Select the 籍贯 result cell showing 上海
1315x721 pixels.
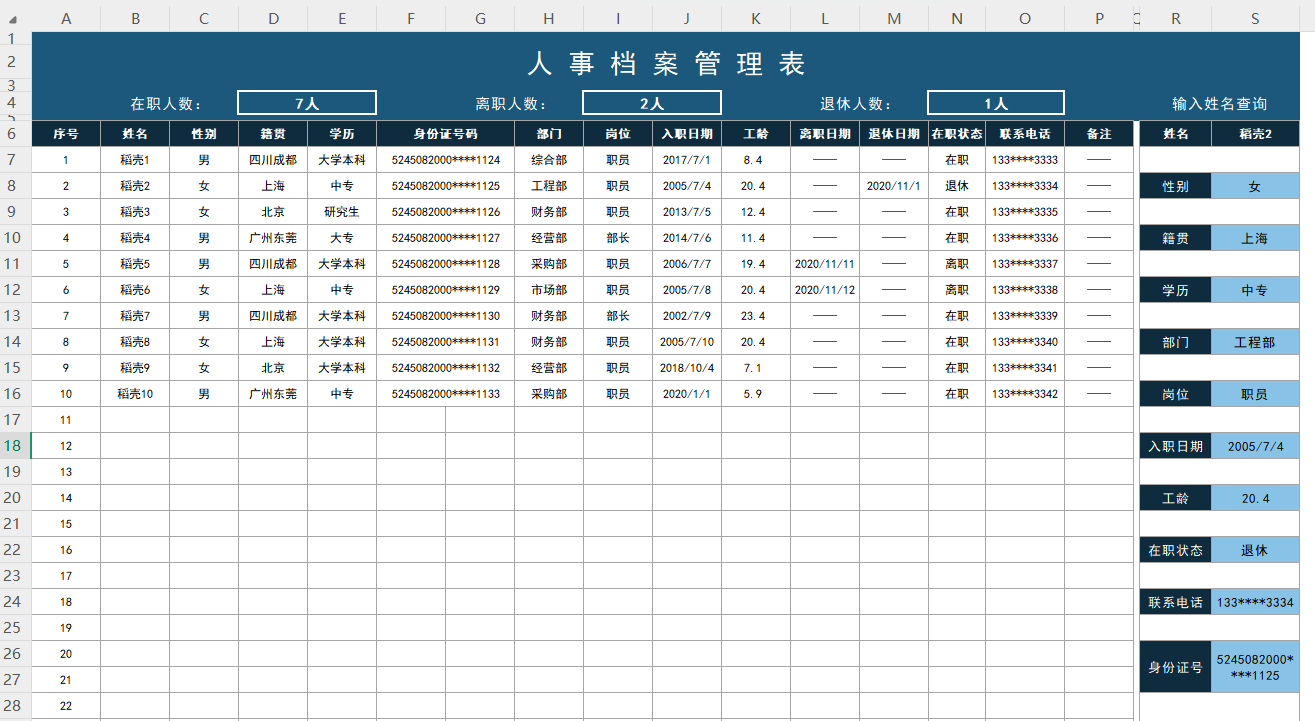[x=1256, y=237]
